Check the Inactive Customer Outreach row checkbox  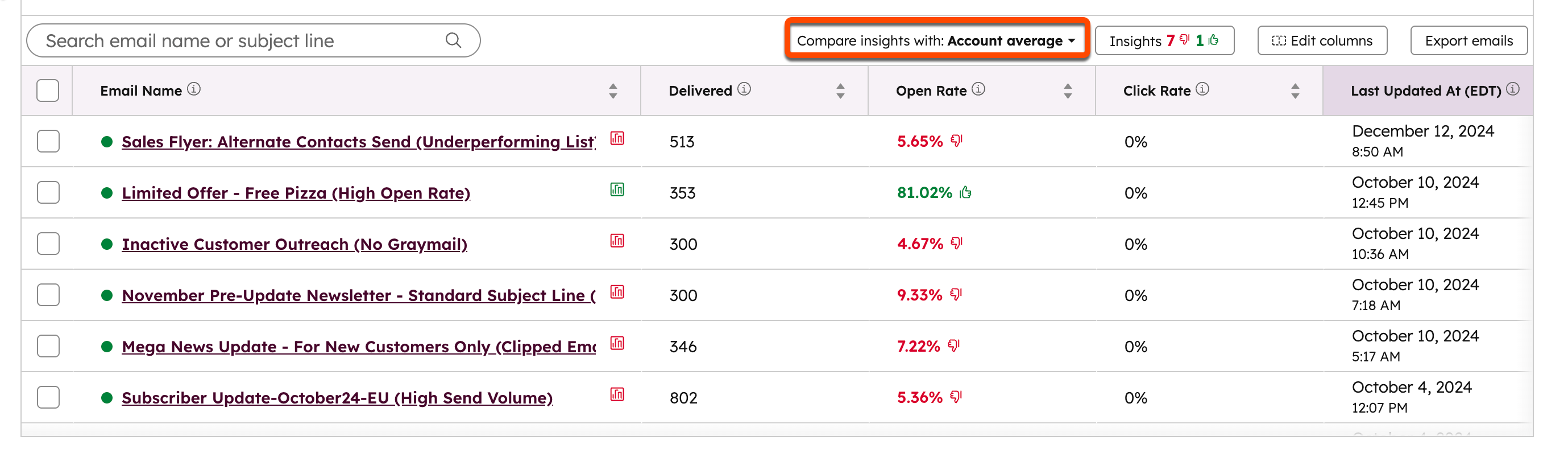point(48,244)
